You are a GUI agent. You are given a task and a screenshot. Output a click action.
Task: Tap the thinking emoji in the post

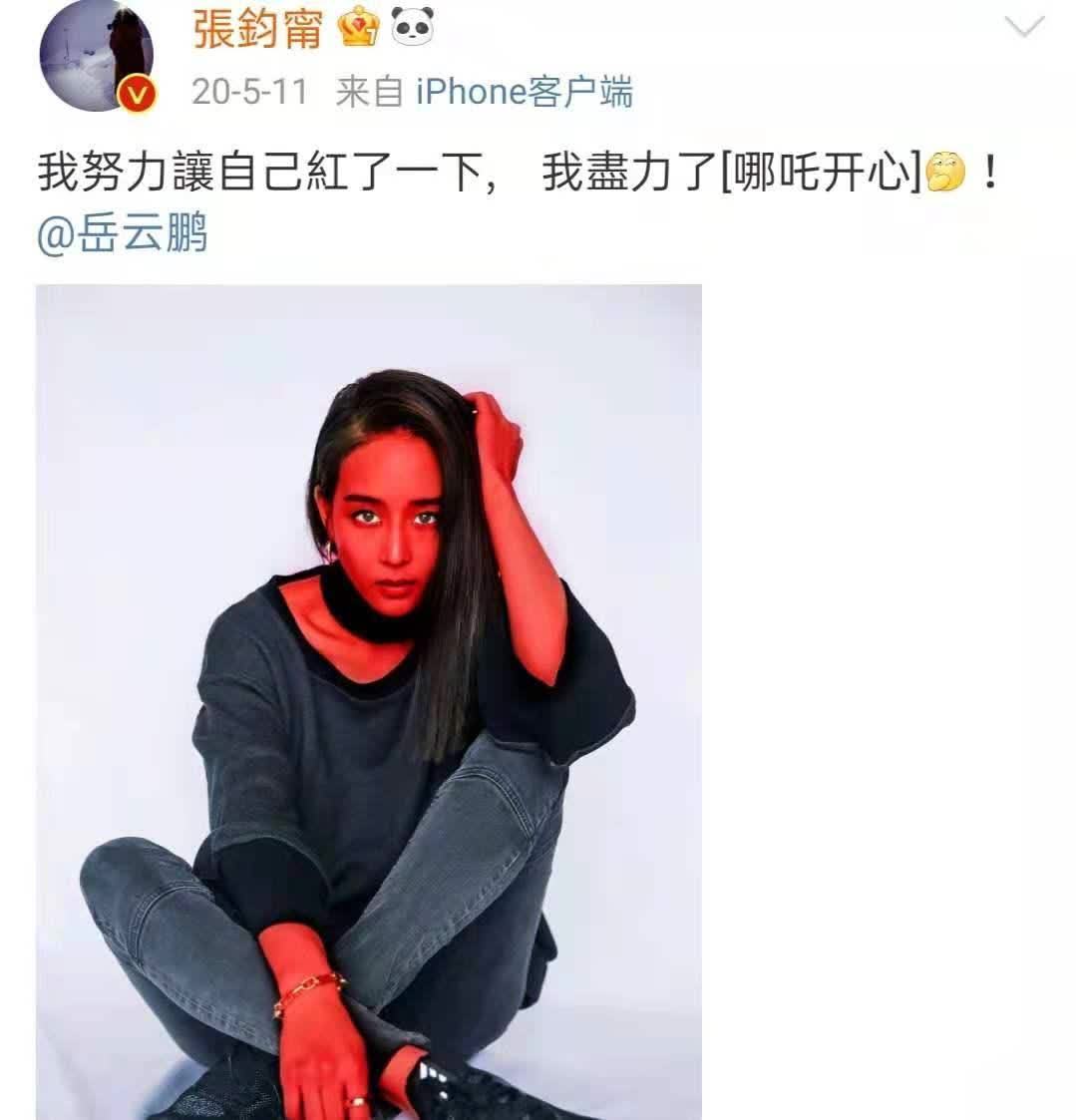click(x=944, y=173)
